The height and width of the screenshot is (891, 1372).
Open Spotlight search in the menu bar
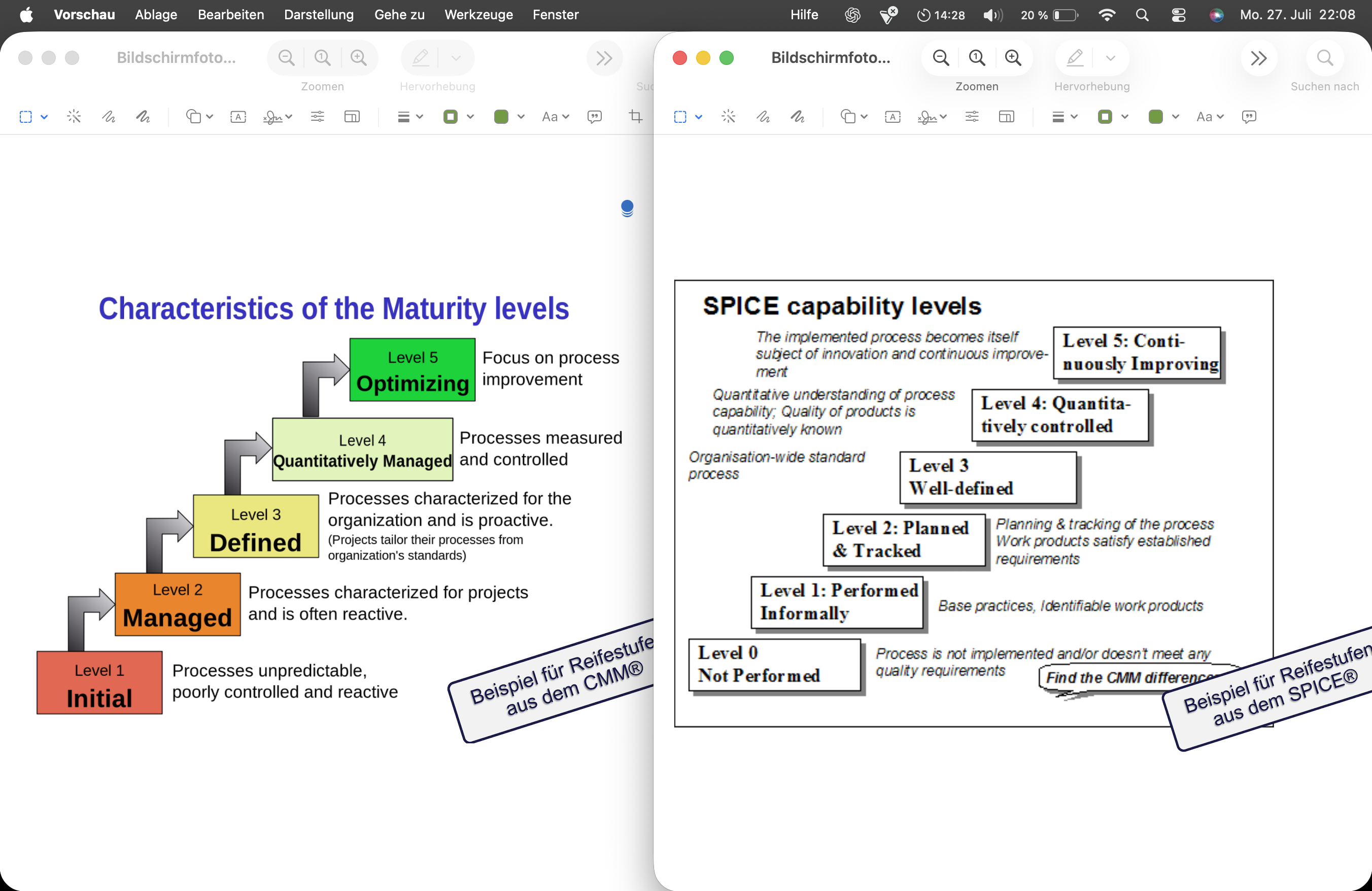(x=1142, y=15)
